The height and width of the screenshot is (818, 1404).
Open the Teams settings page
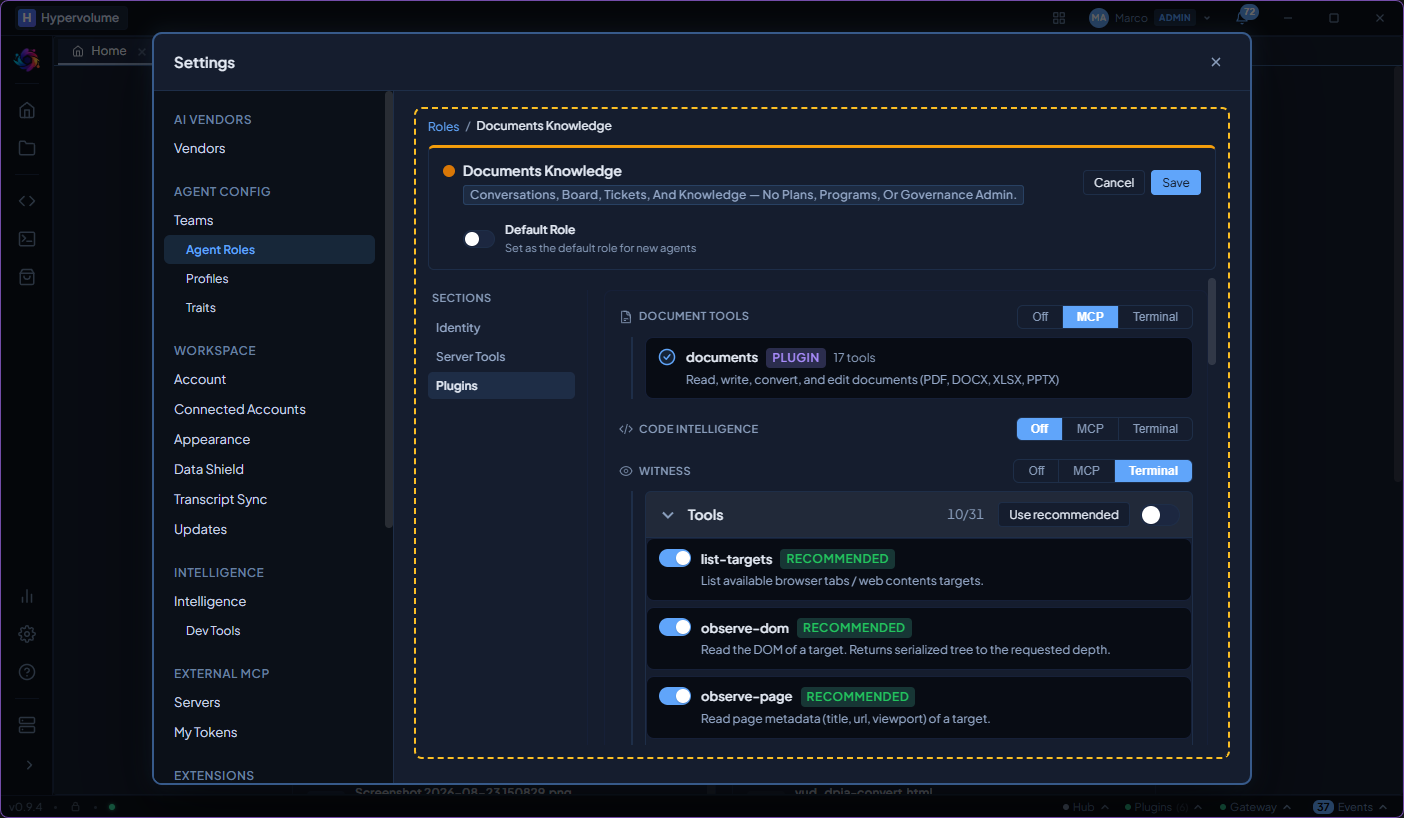(x=194, y=220)
